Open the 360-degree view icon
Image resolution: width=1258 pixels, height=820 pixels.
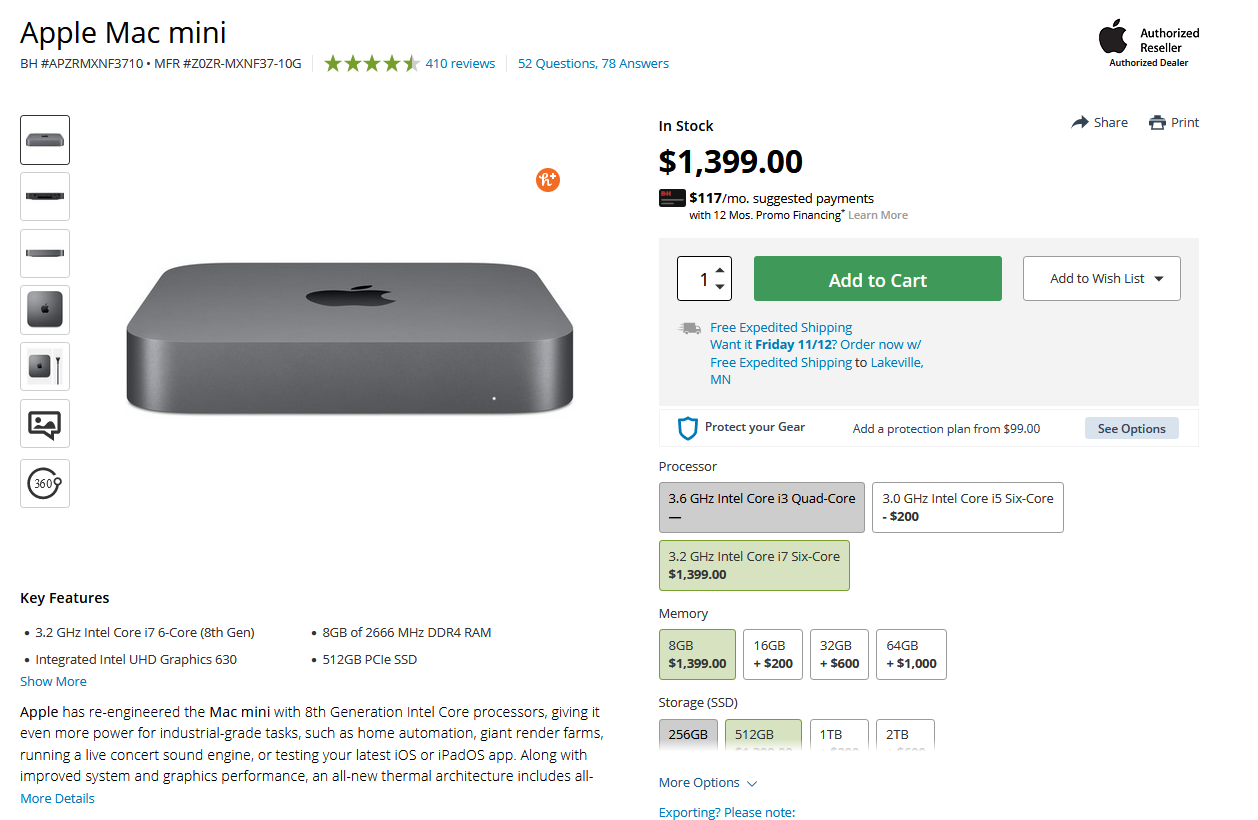(45, 483)
